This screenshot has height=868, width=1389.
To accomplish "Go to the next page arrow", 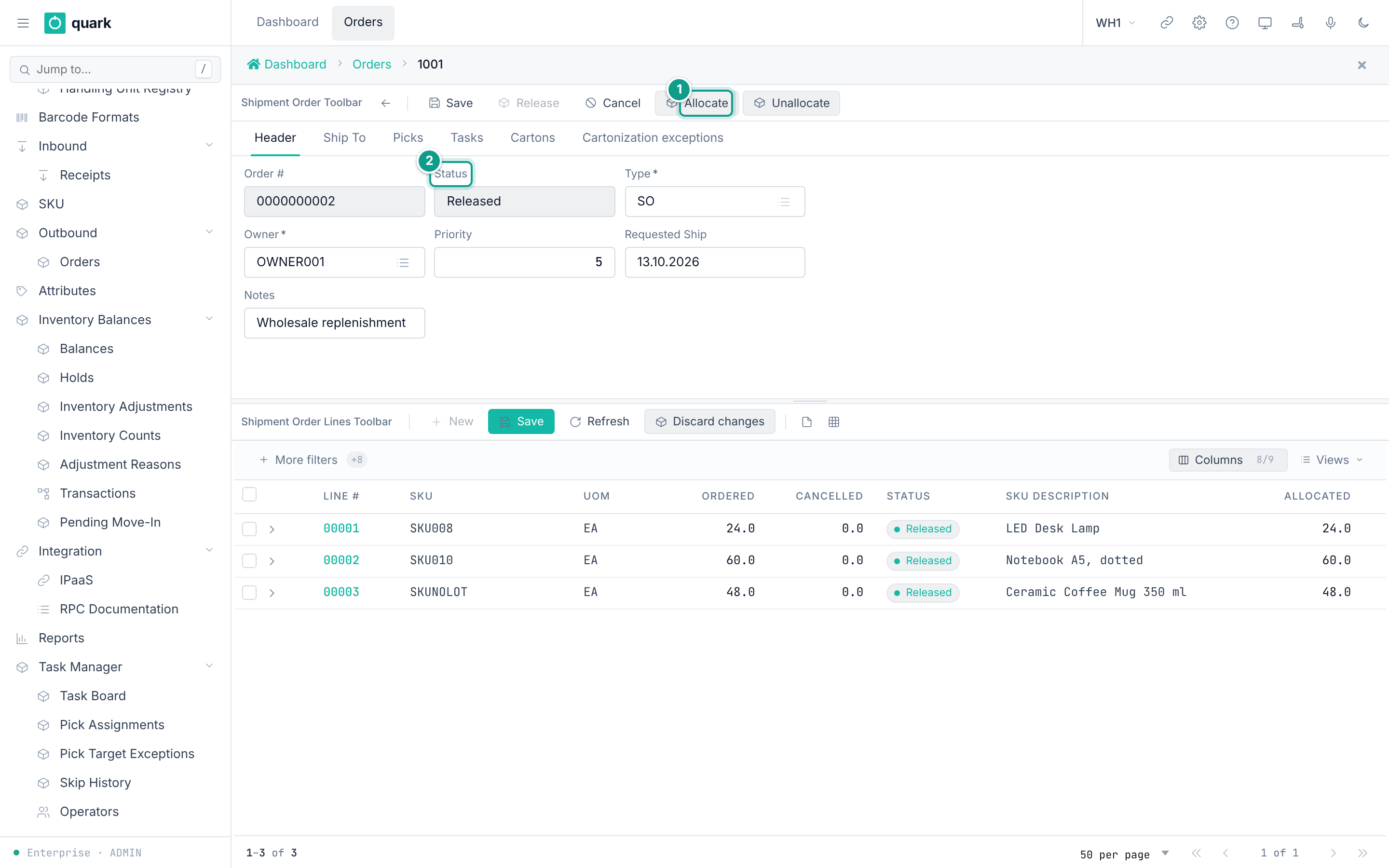I will 1333,853.
